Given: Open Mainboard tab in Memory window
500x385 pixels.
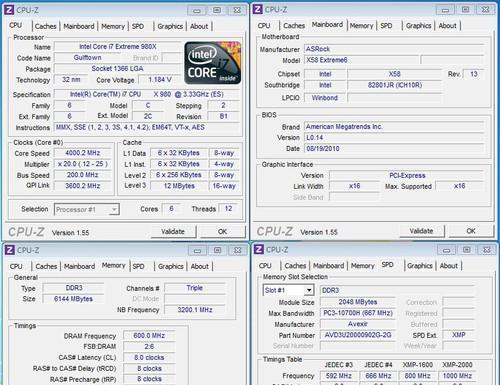Looking at the screenshot, I should pyautogui.click(x=79, y=266).
